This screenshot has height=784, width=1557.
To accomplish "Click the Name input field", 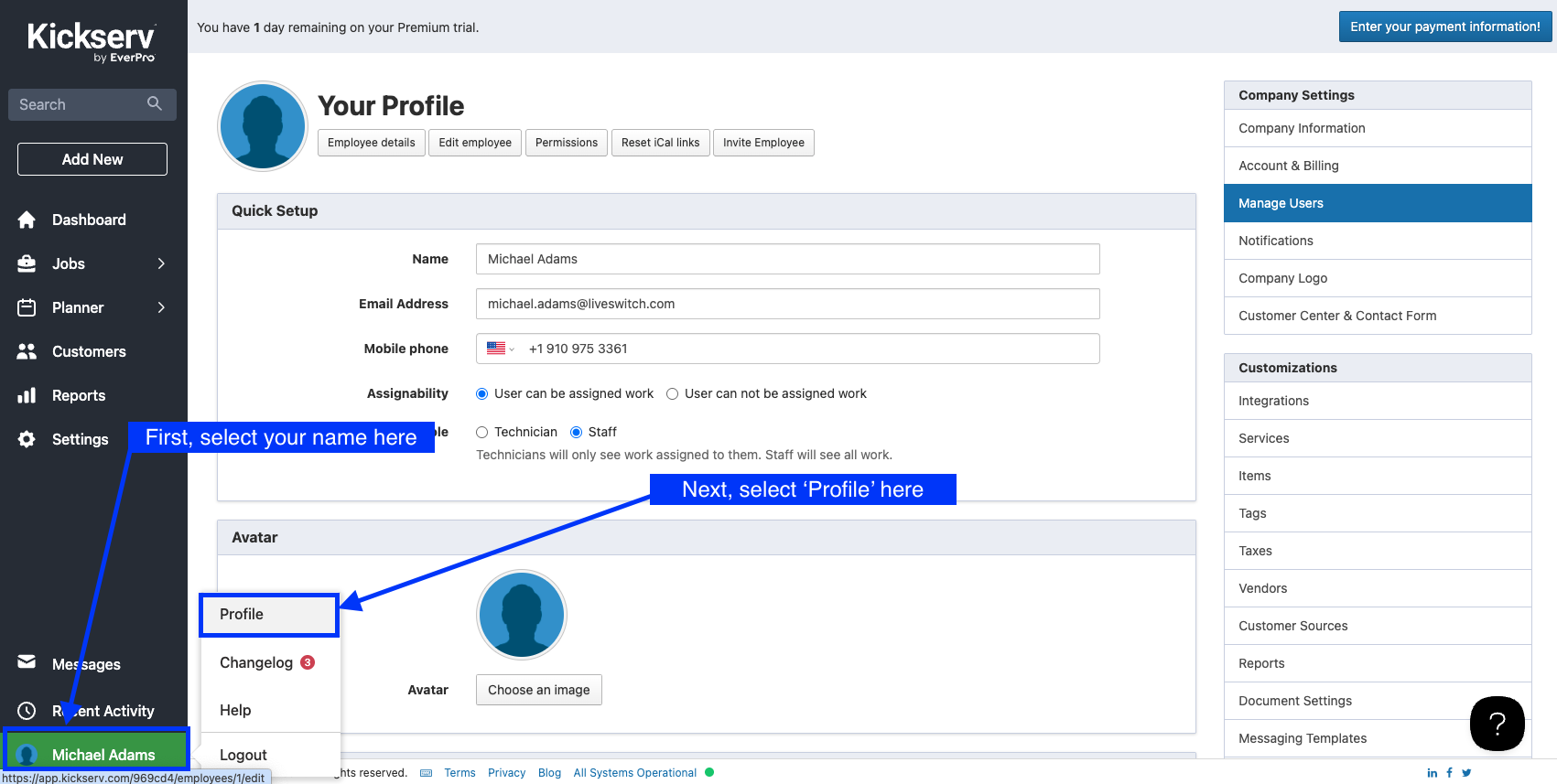I will (788, 259).
